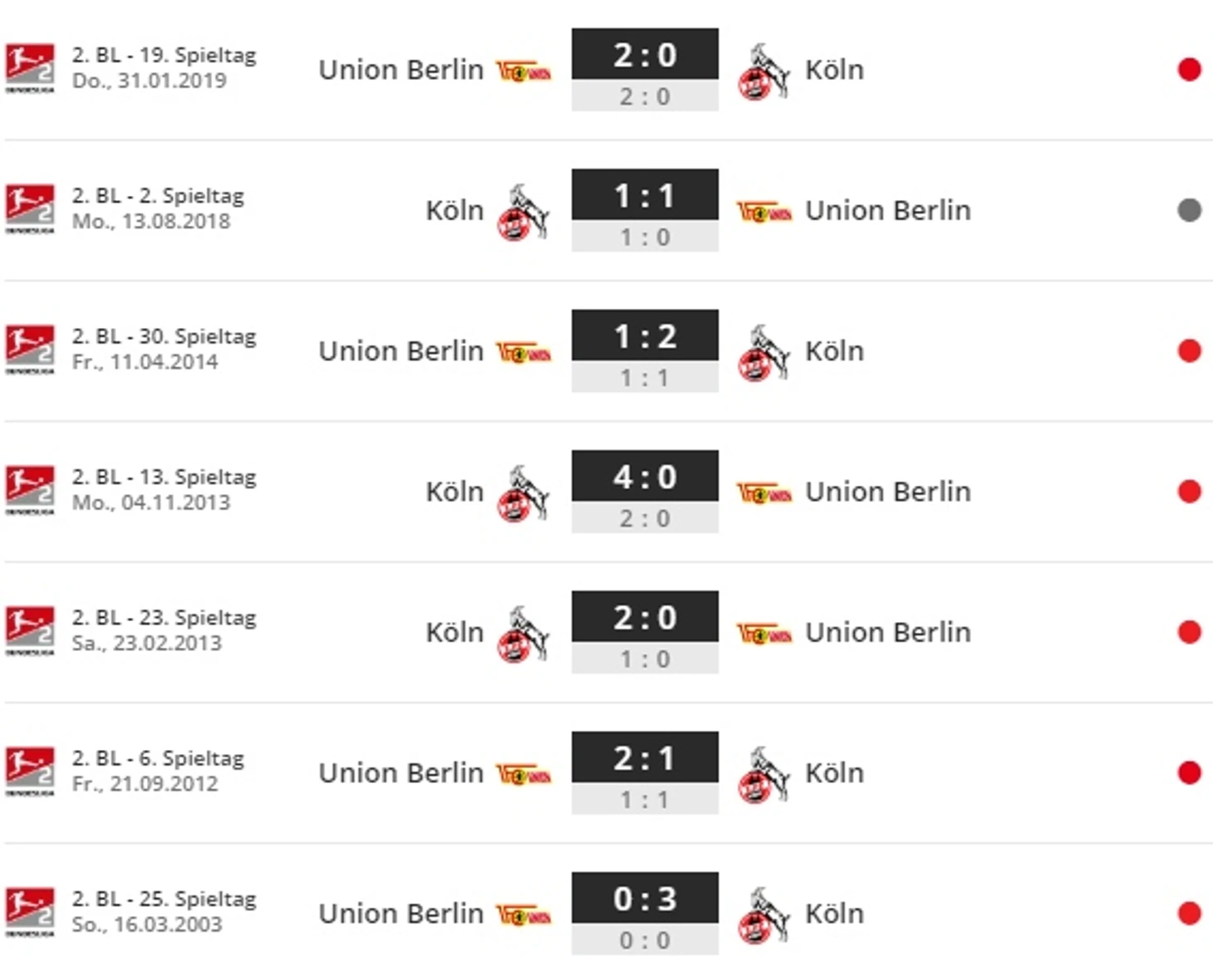Open the "2. BL - 2. Spieltag" matchday link
Image resolution: width=1213 pixels, height=980 pixels.
tap(158, 196)
